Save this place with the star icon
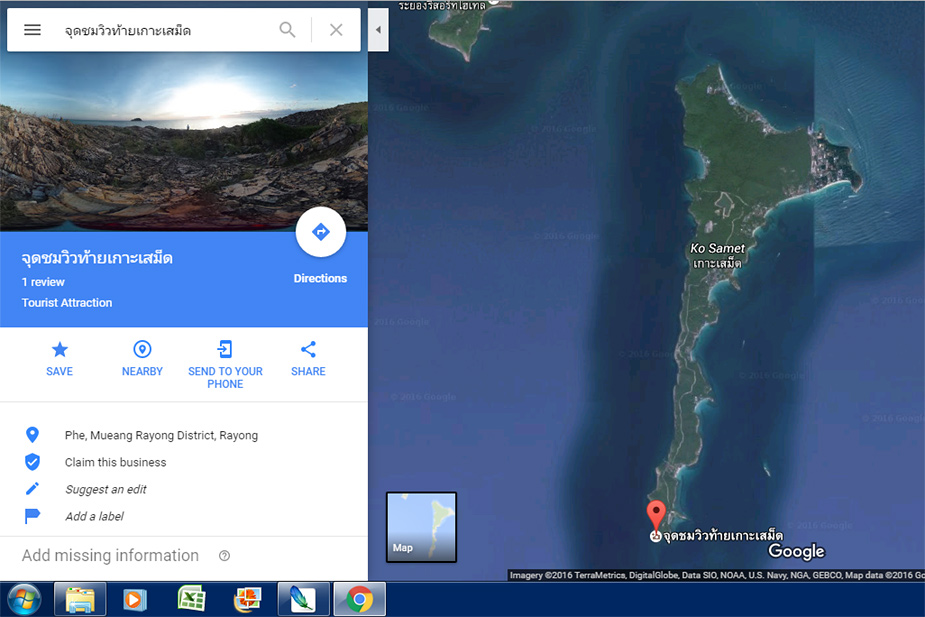Screen dimensions: 925x617 click(x=60, y=358)
